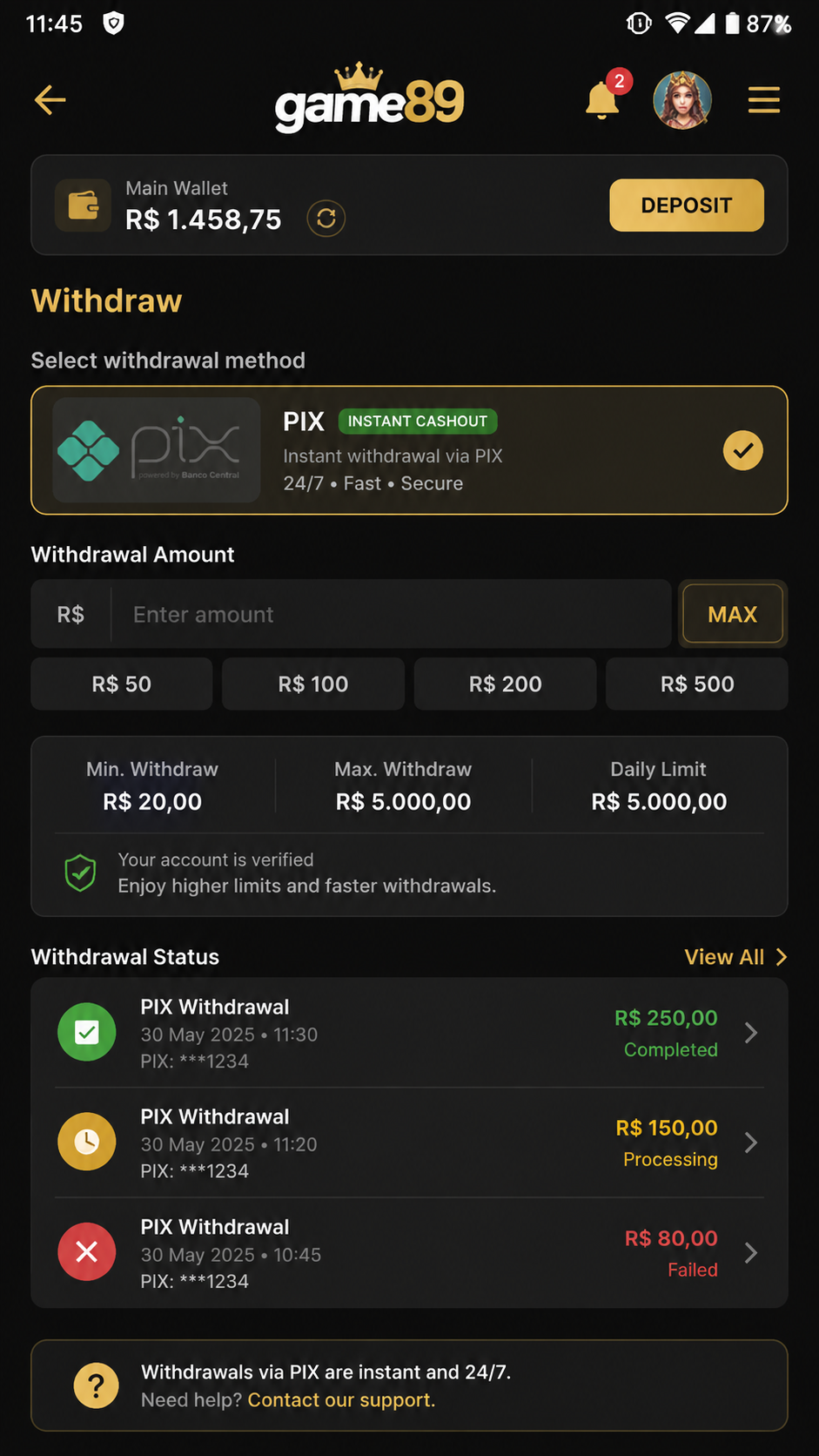The image size is (819, 1456).
Task: Expand the failed R$ 80,00 withdrawal
Action: click(409, 1252)
